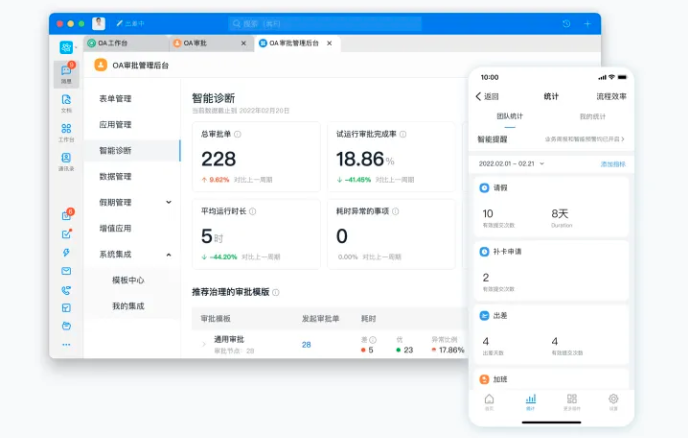Click the phone call icon in sidebar
This screenshot has height=438, width=688.
[x=66, y=290]
